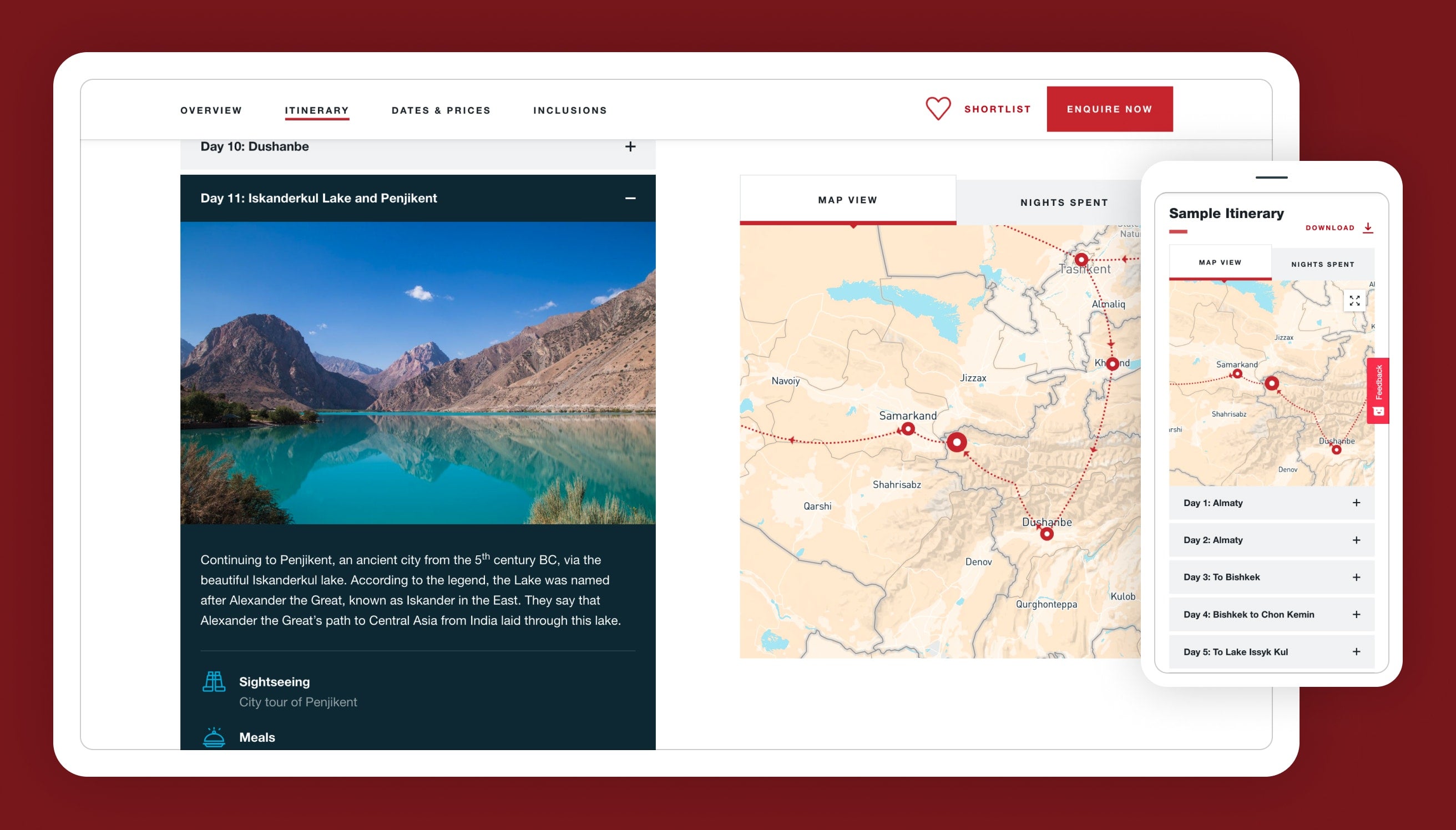Screen dimensions: 1456x830
Task: Click the Shortlist heart icon
Action: tap(938, 108)
